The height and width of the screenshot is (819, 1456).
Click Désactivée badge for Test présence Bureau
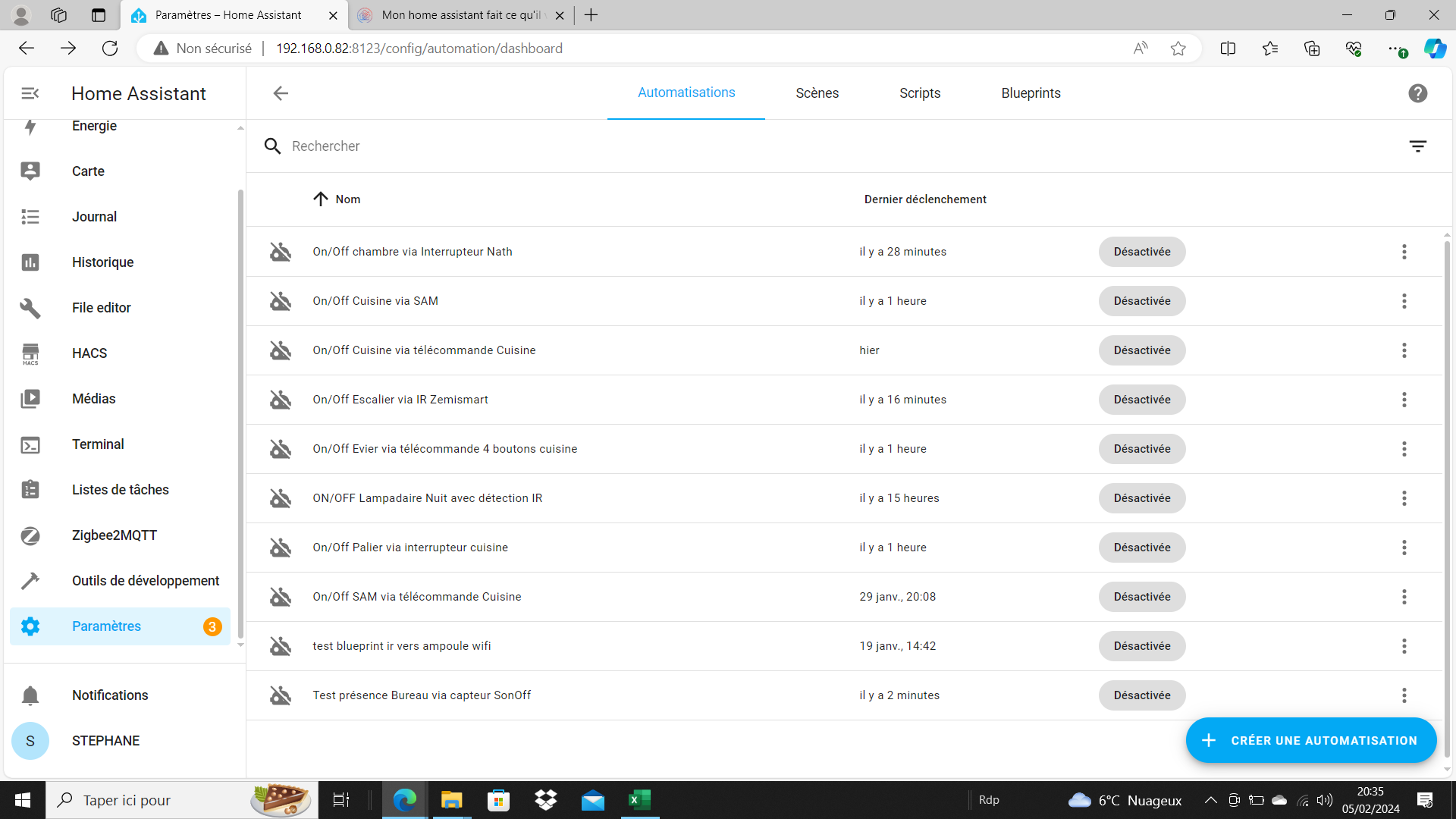(x=1142, y=695)
